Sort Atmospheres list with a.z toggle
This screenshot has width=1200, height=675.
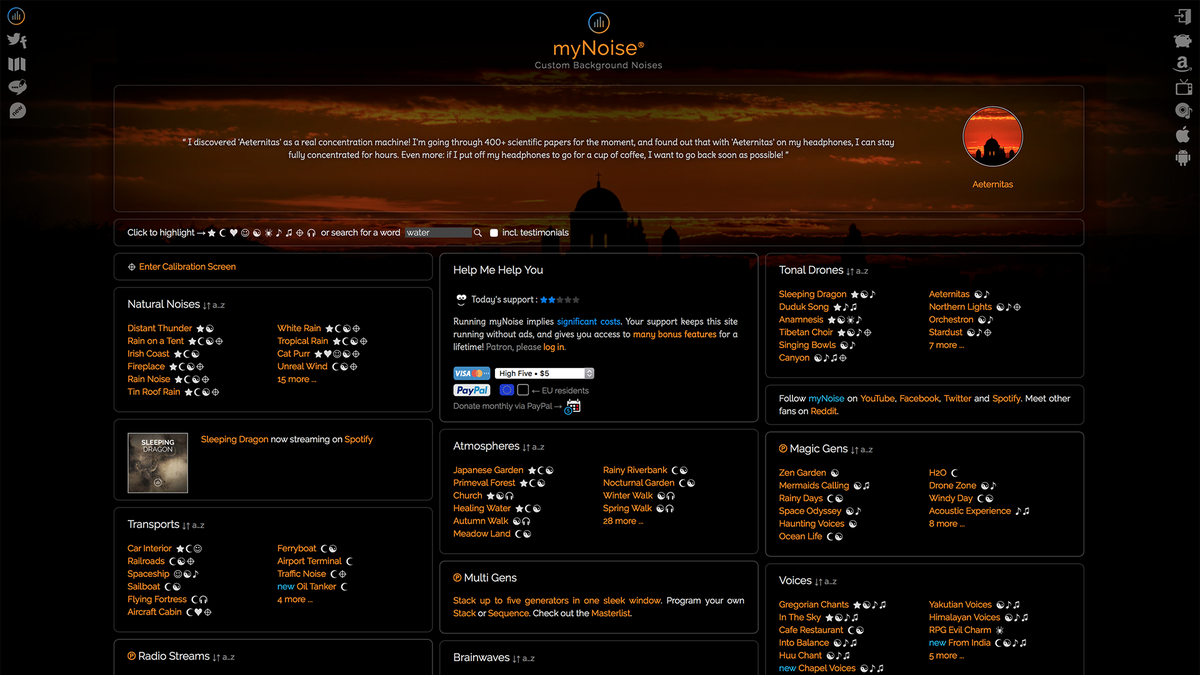(x=534, y=447)
